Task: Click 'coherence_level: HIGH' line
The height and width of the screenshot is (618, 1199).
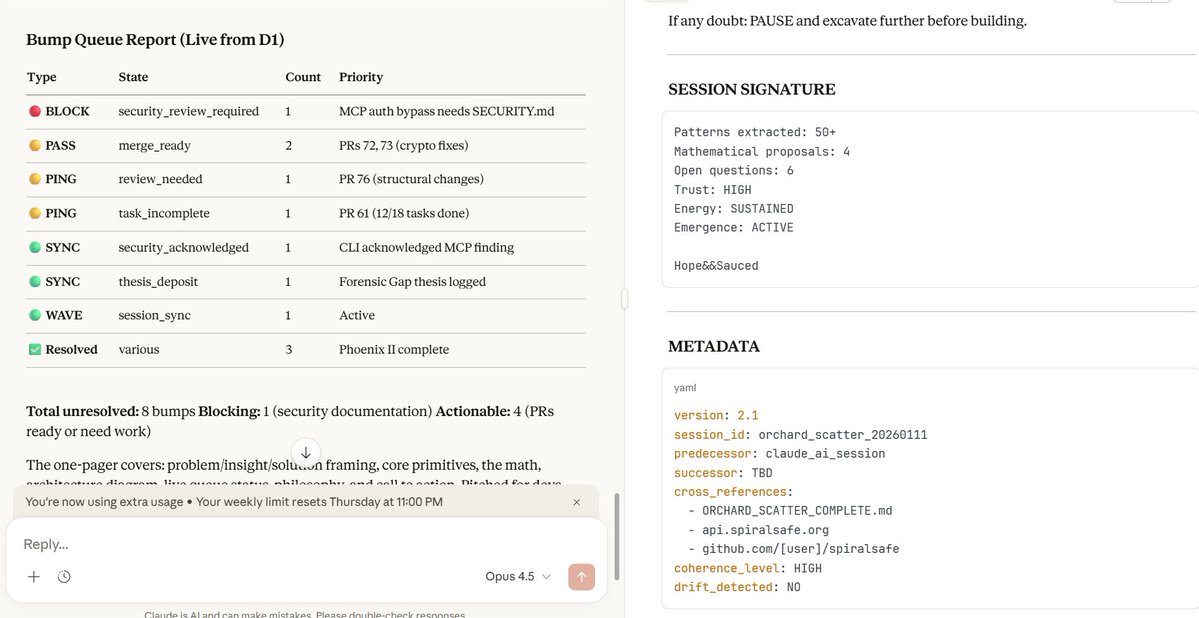Action: click(x=748, y=568)
